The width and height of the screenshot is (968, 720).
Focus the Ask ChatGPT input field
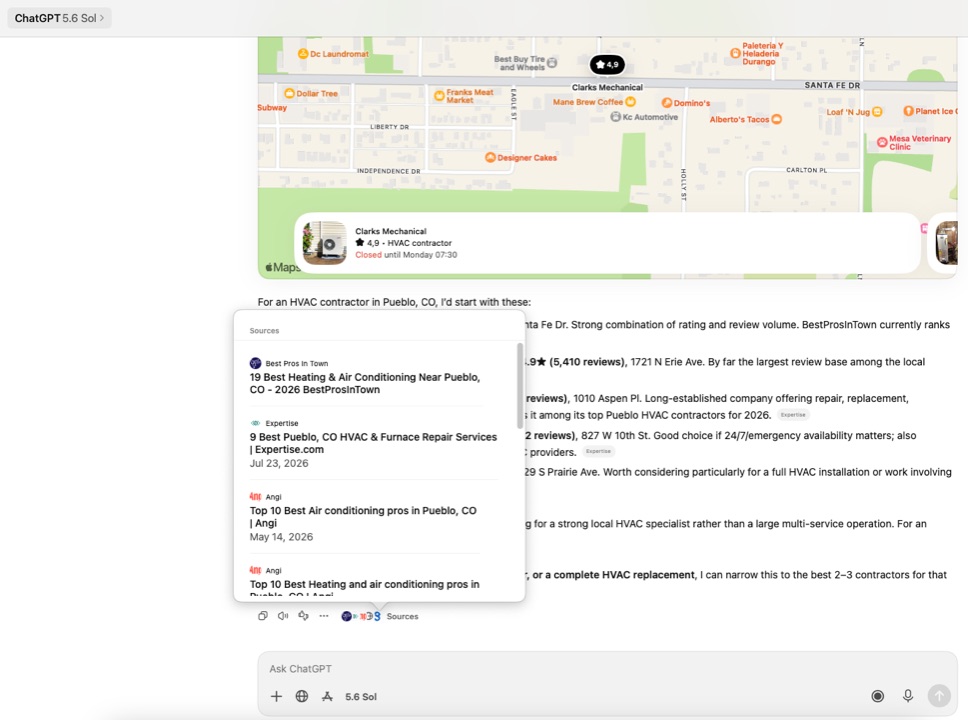607,669
